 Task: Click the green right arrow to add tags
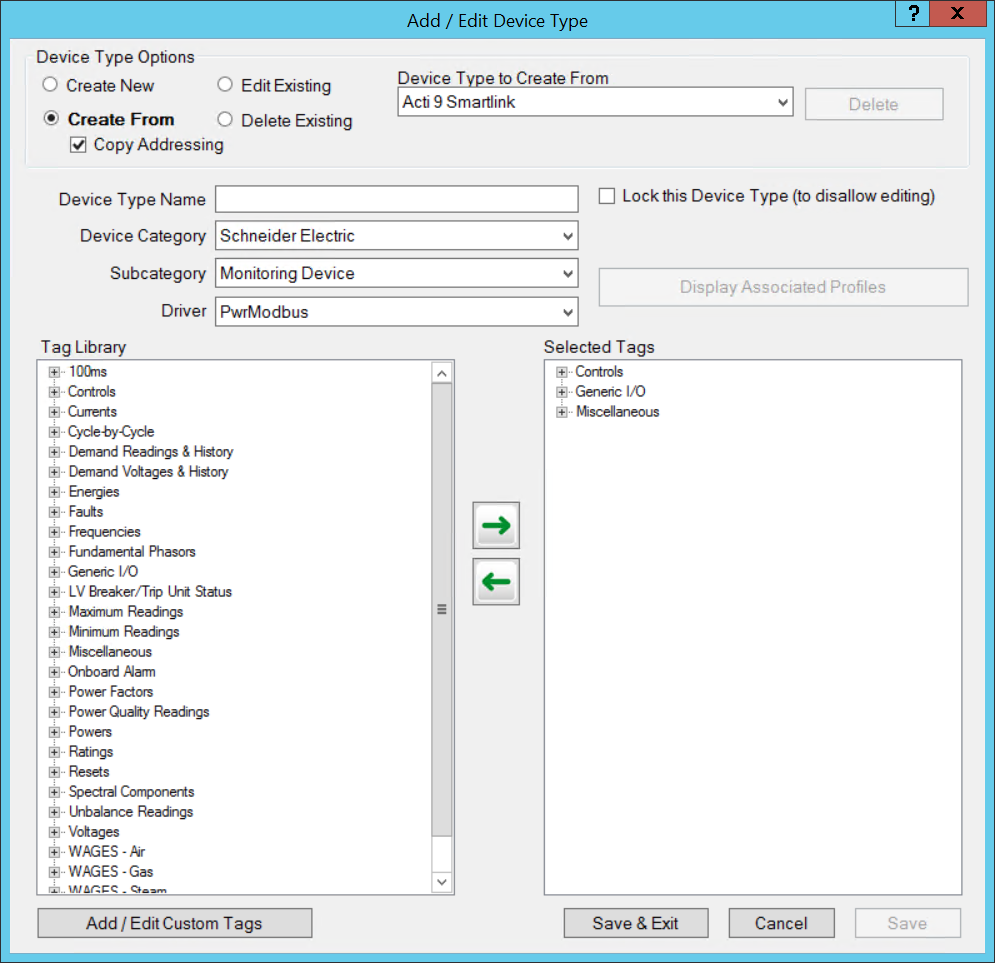pyautogui.click(x=495, y=525)
